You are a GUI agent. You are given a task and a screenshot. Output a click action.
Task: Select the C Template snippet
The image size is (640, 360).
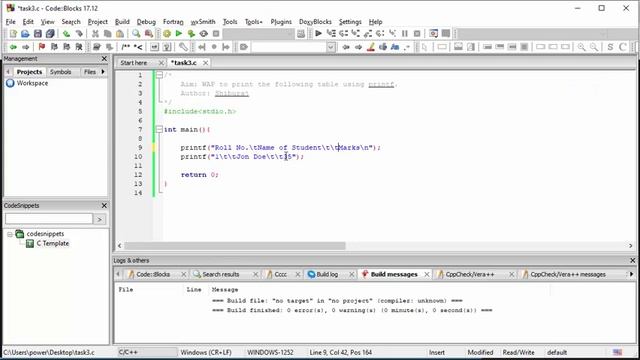tap(53, 244)
